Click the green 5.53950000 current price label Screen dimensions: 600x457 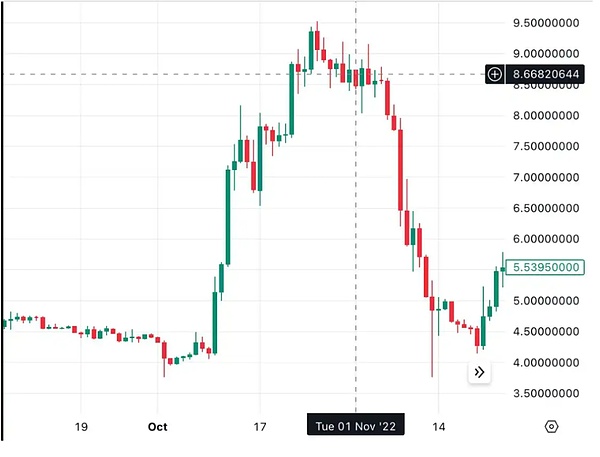click(546, 267)
